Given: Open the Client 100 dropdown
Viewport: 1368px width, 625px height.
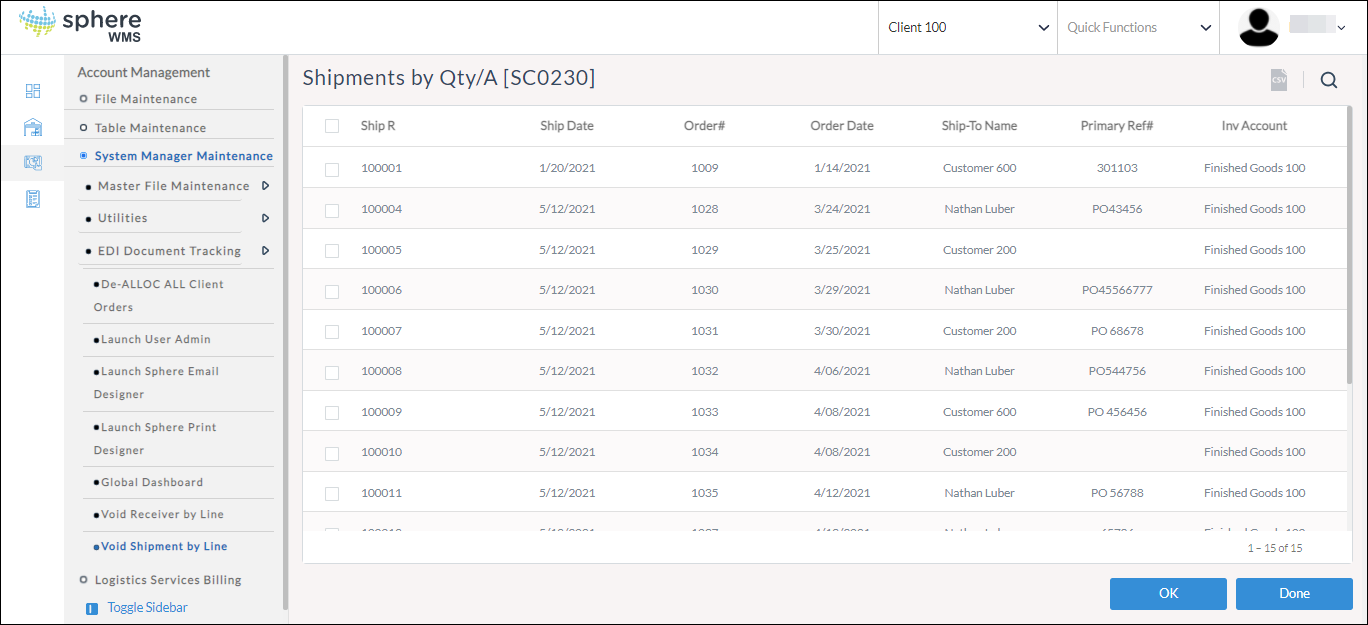Looking at the screenshot, I should 967,28.
